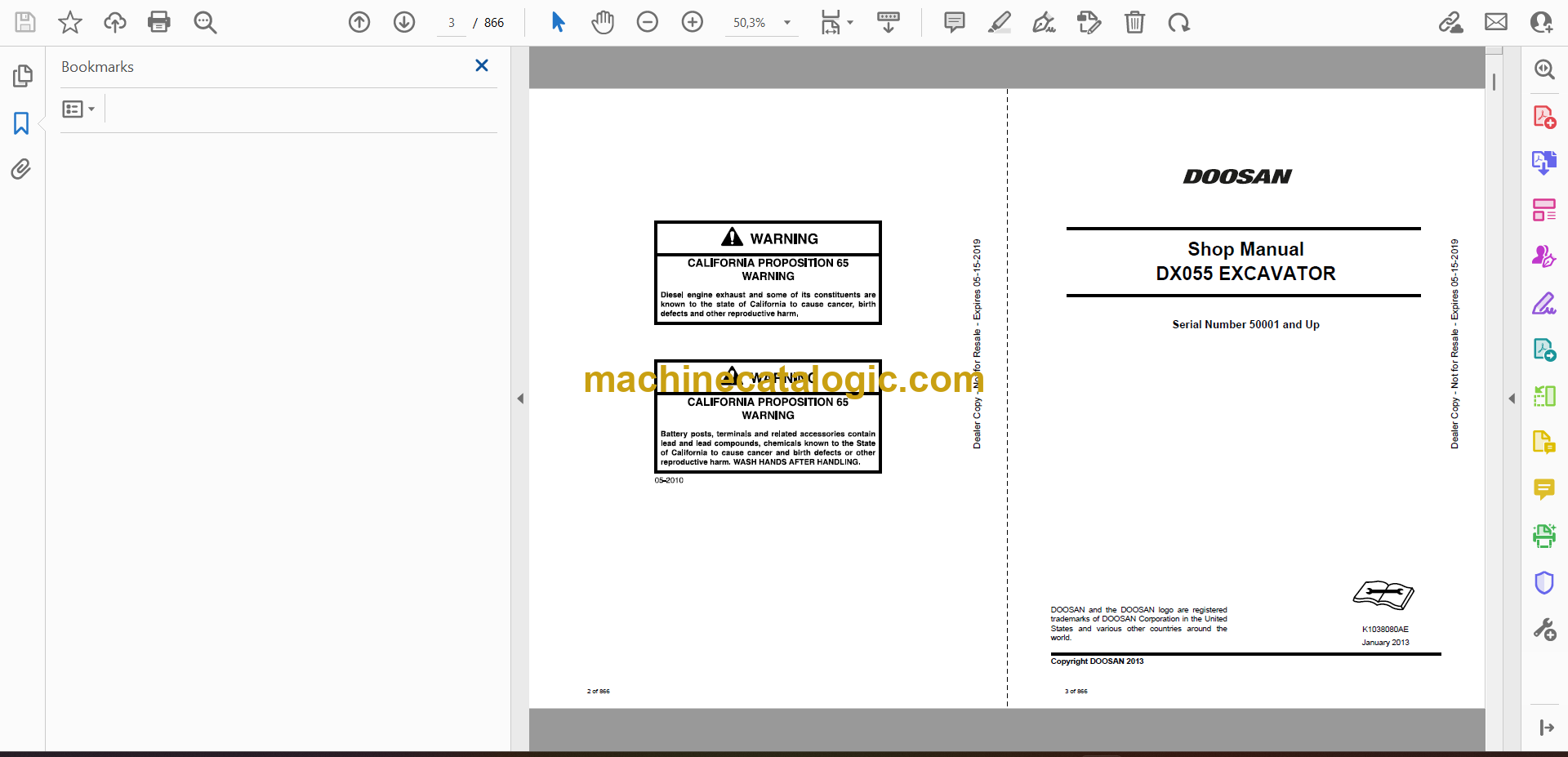The image size is (1568, 757).
Task: Open the Protect shield tool
Action: (x=1544, y=582)
